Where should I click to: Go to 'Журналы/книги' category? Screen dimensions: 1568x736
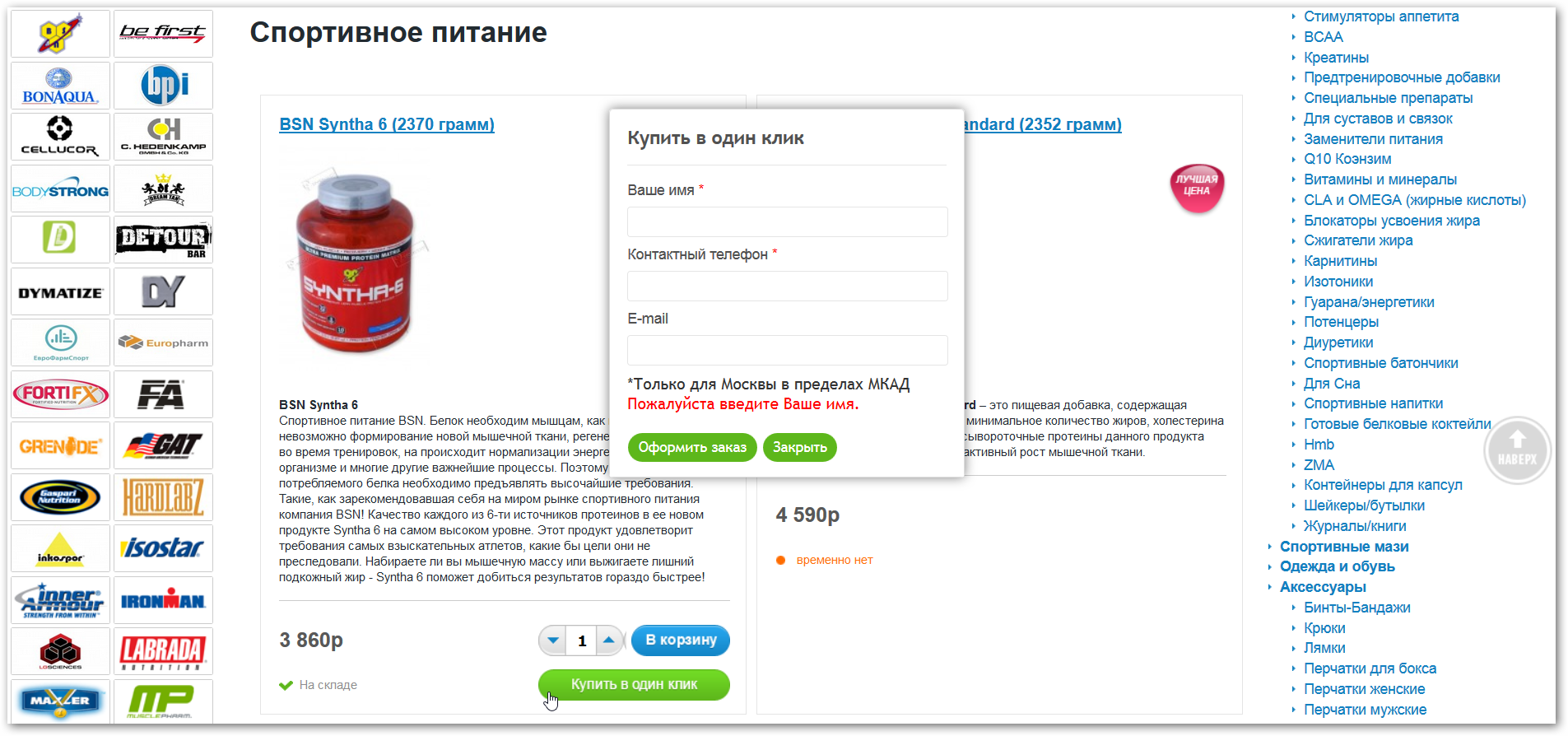click(1356, 526)
